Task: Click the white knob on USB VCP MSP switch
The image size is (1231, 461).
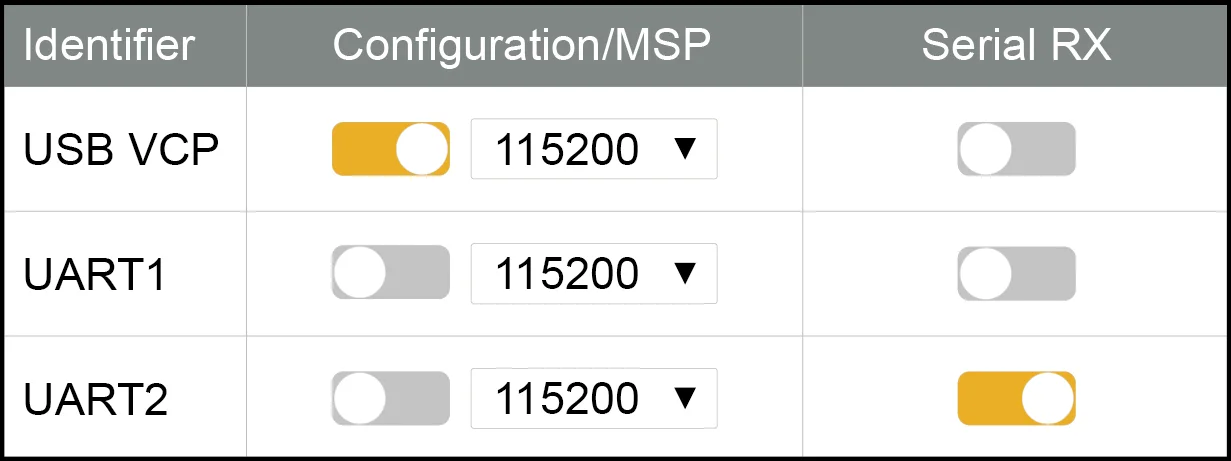Action: pos(421,149)
